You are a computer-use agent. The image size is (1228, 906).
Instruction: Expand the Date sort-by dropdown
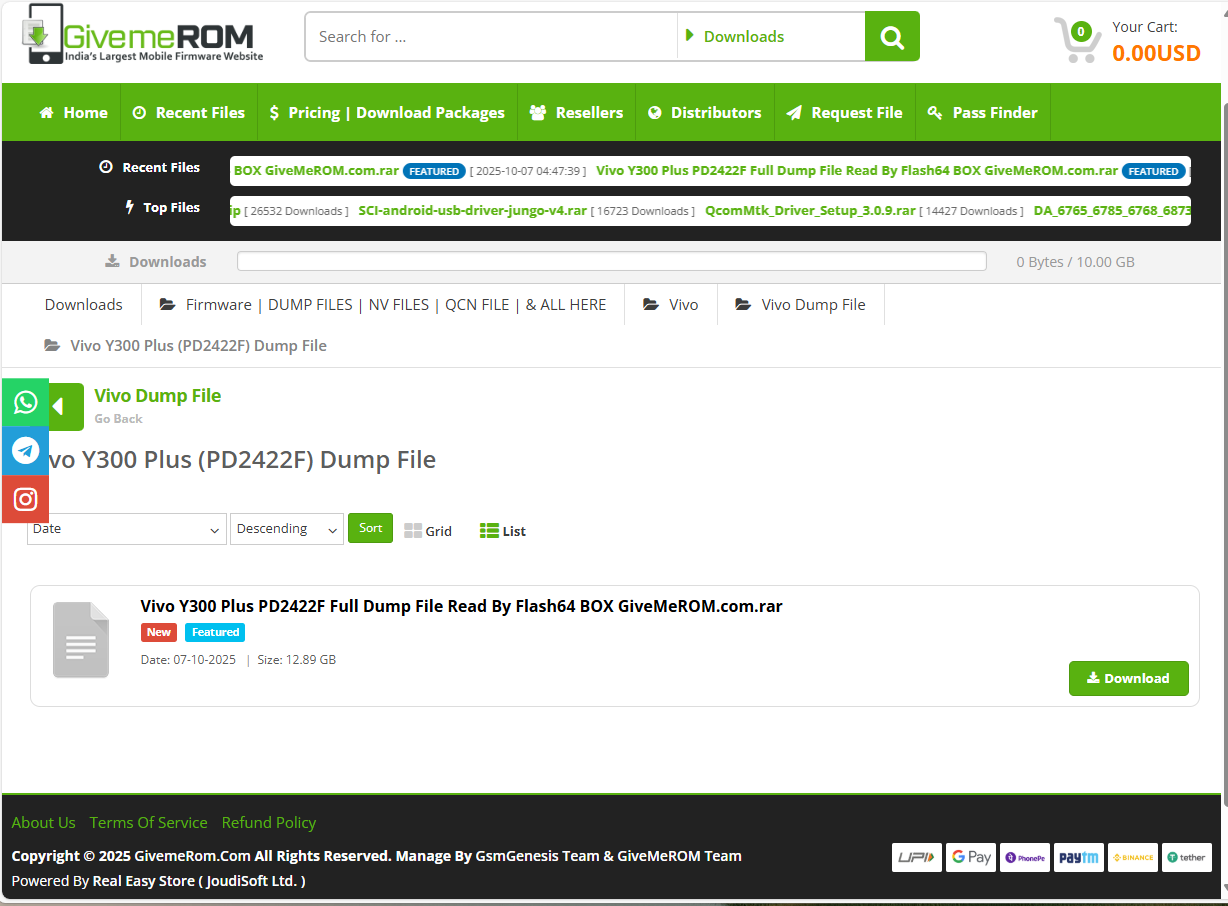click(x=126, y=529)
